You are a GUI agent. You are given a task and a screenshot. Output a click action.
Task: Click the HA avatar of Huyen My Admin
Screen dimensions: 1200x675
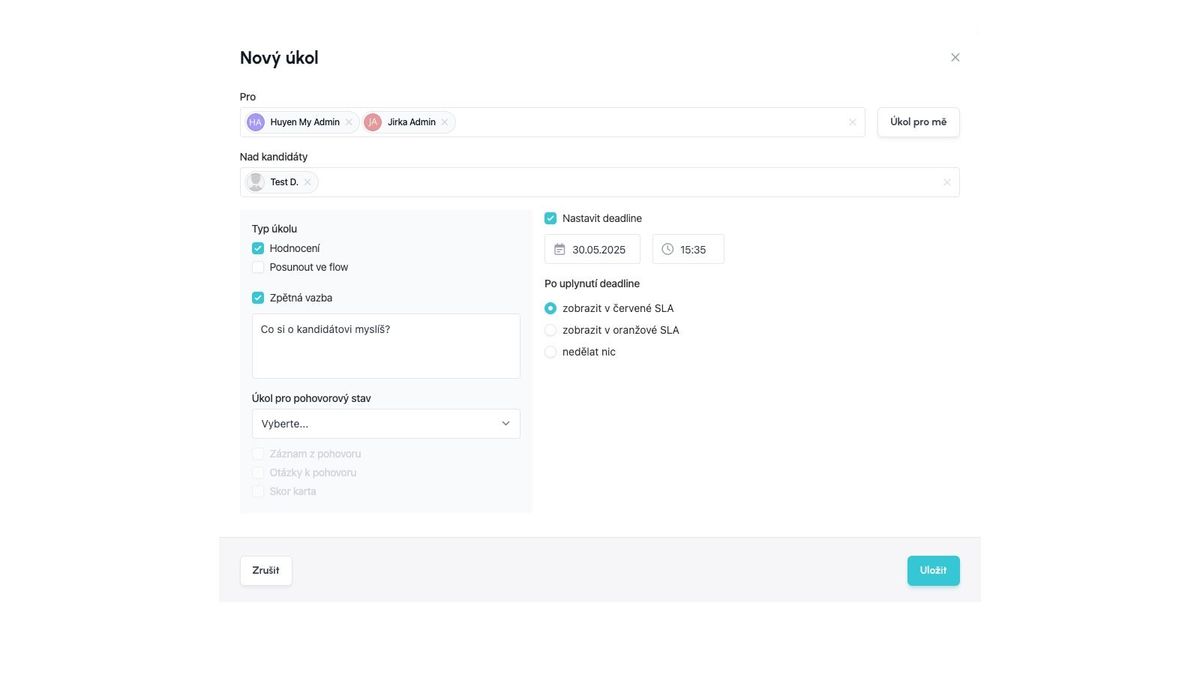click(256, 122)
